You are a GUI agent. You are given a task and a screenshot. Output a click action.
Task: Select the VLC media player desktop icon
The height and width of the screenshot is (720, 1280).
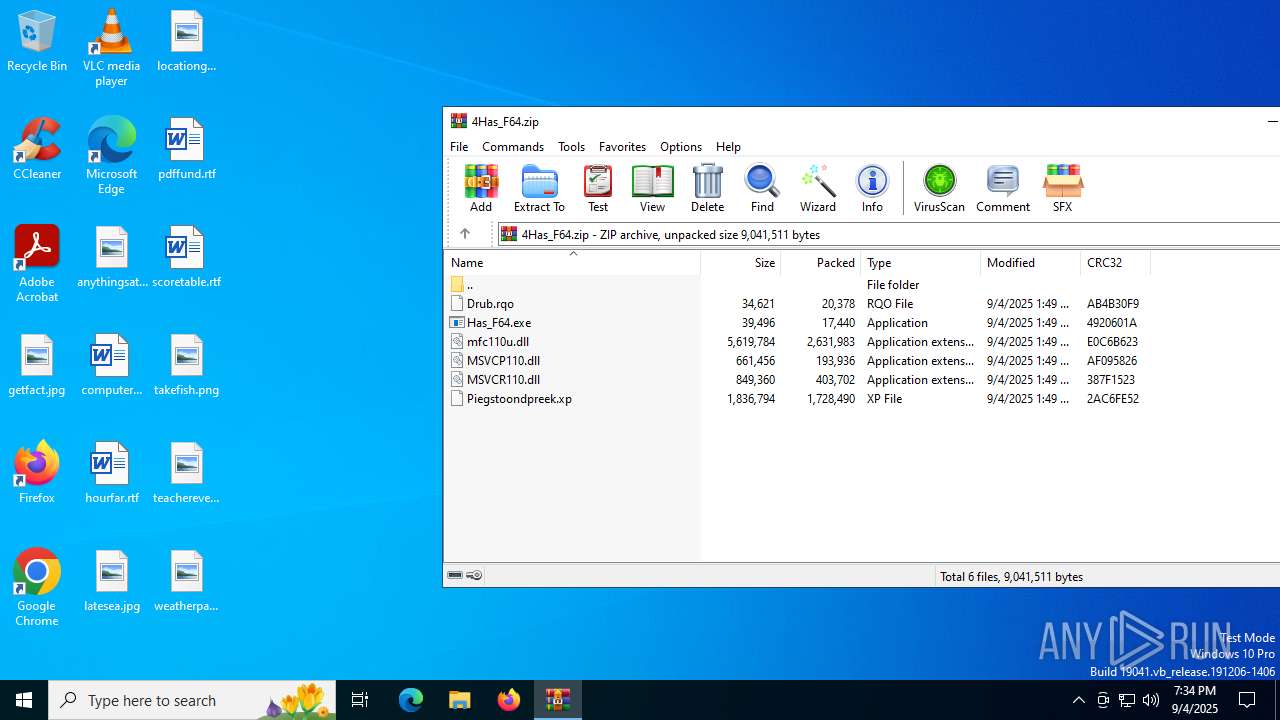click(x=111, y=46)
